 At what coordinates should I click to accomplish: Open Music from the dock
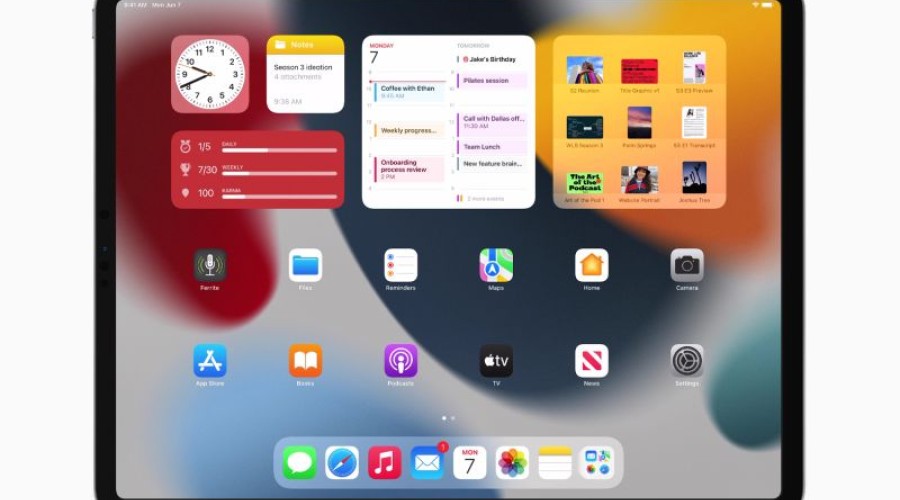tap(385, 463)
